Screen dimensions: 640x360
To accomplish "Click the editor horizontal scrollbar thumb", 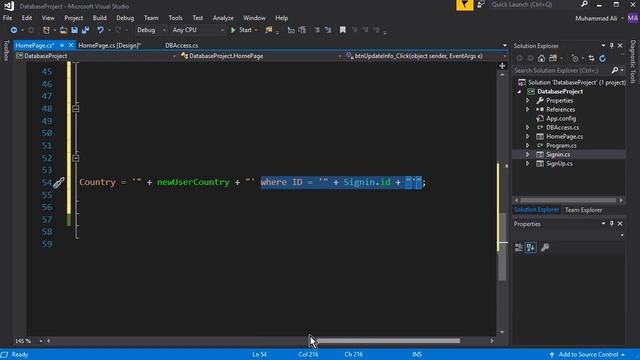I will [x=388, y=341].
